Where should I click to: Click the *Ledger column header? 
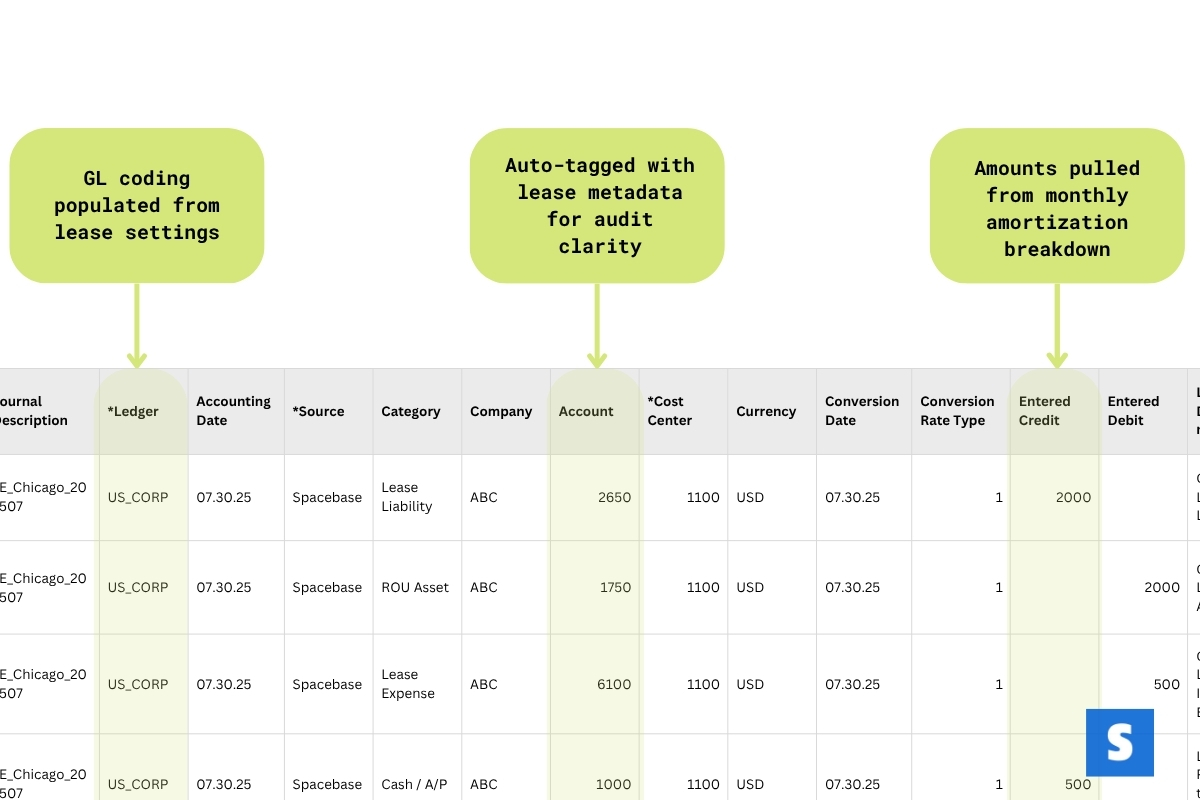pos(133,411)
